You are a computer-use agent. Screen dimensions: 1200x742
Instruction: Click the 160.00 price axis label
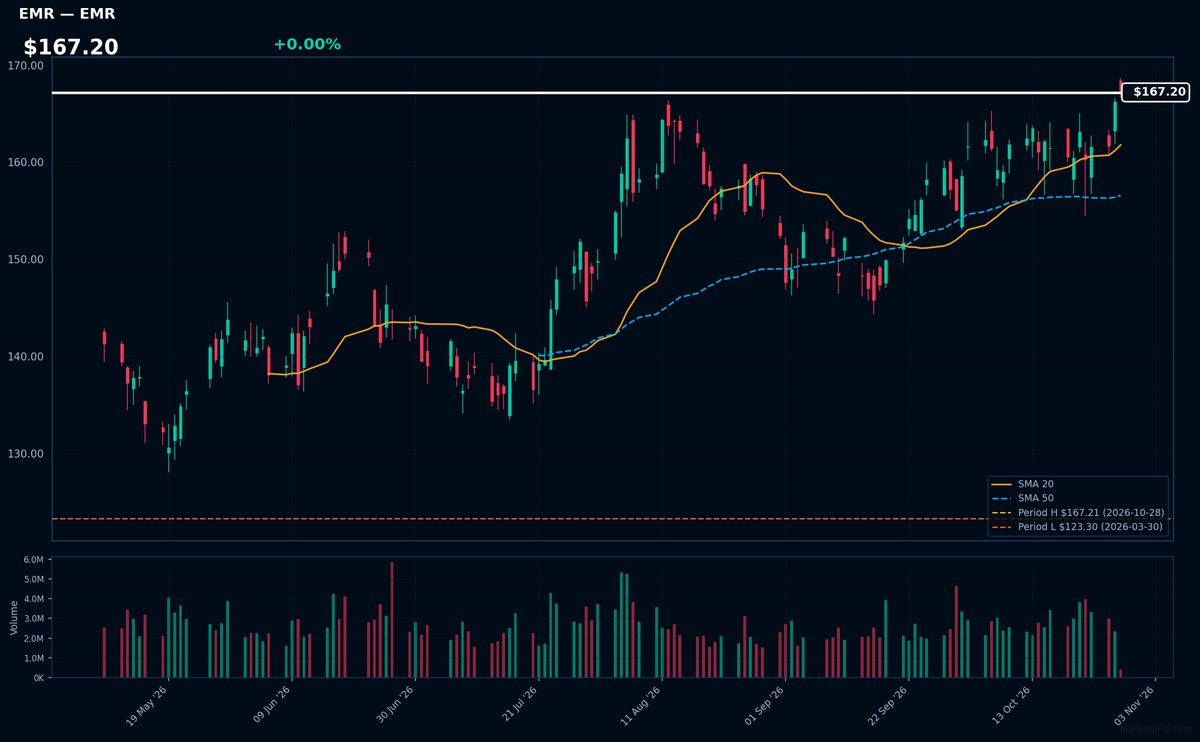point(26,162)
